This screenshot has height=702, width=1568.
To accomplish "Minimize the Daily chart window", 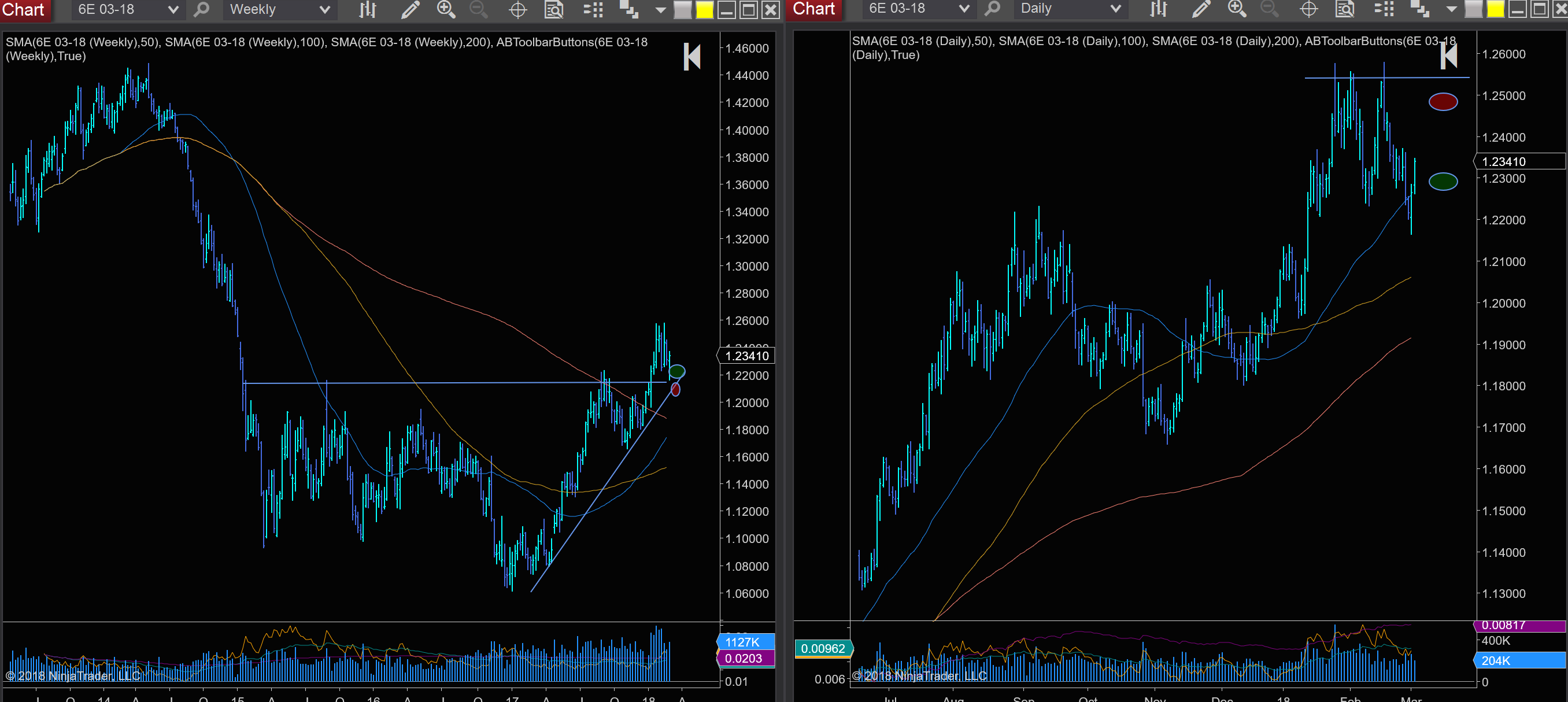I will [x=1517, y=9].
